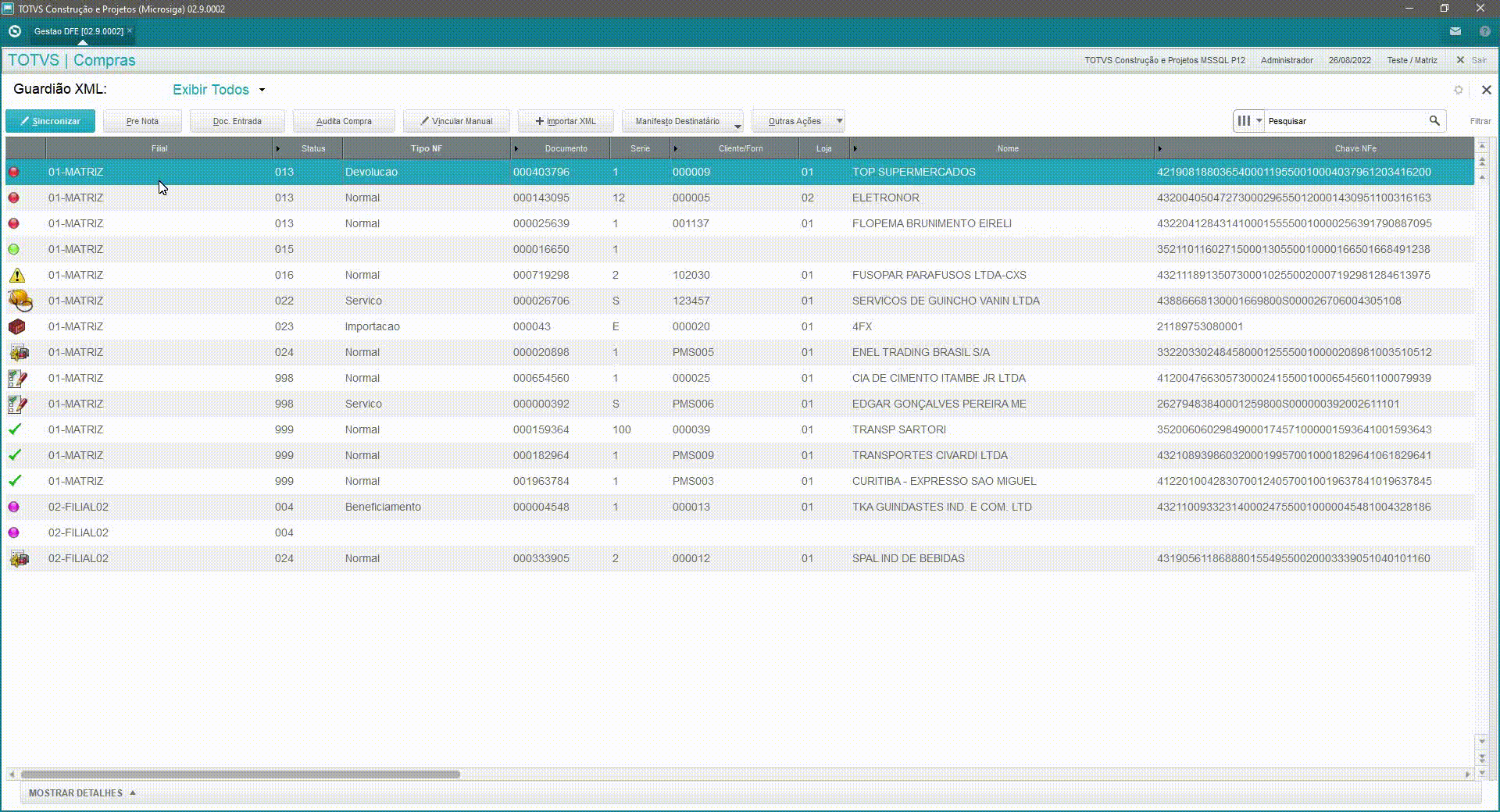Open the mail envelope icon in header
The width and height of the screenshot is (1500, 812).
pyautogui.click(x=1455, y=31)
